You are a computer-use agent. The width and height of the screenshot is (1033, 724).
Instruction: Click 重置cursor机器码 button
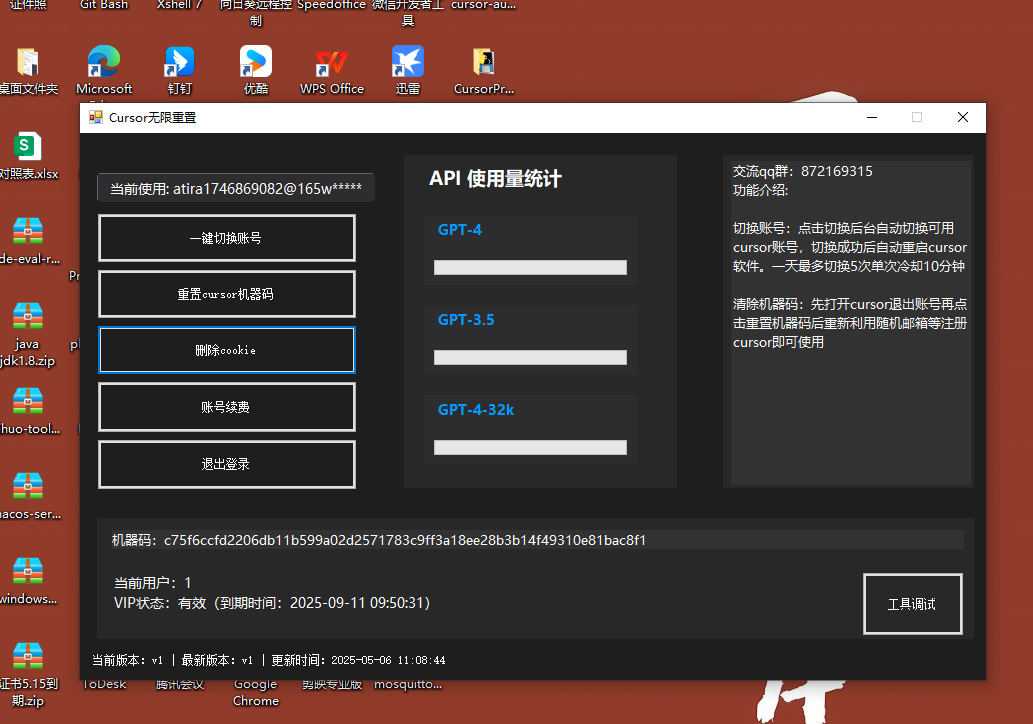[x=227, y=294]
